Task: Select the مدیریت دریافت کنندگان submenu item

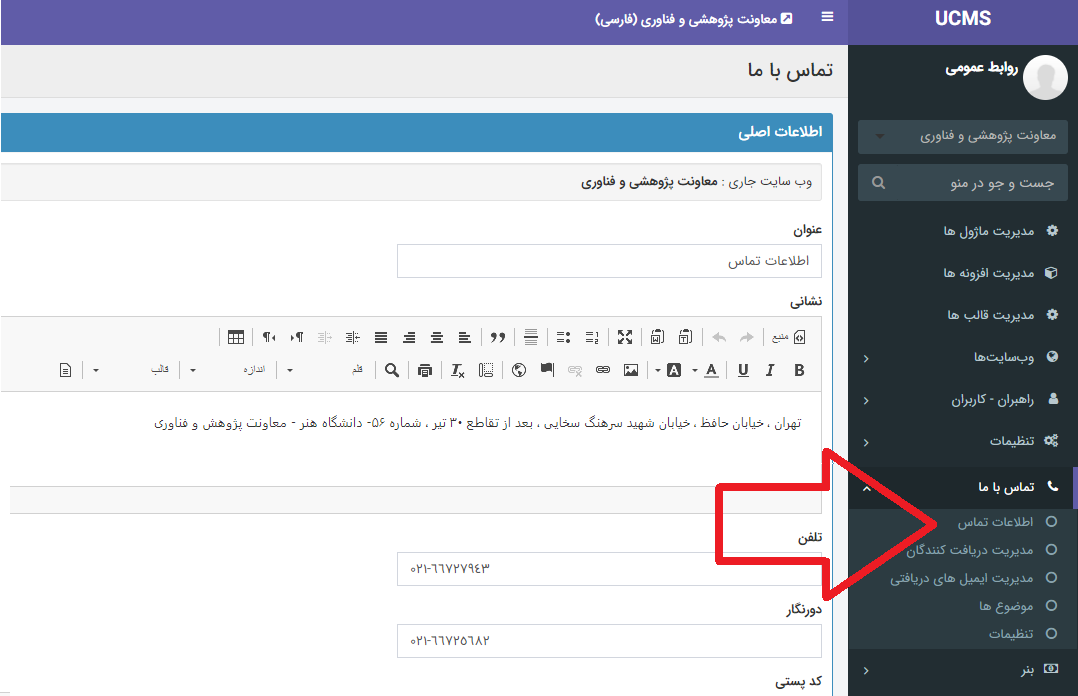Action: point(970,550)
